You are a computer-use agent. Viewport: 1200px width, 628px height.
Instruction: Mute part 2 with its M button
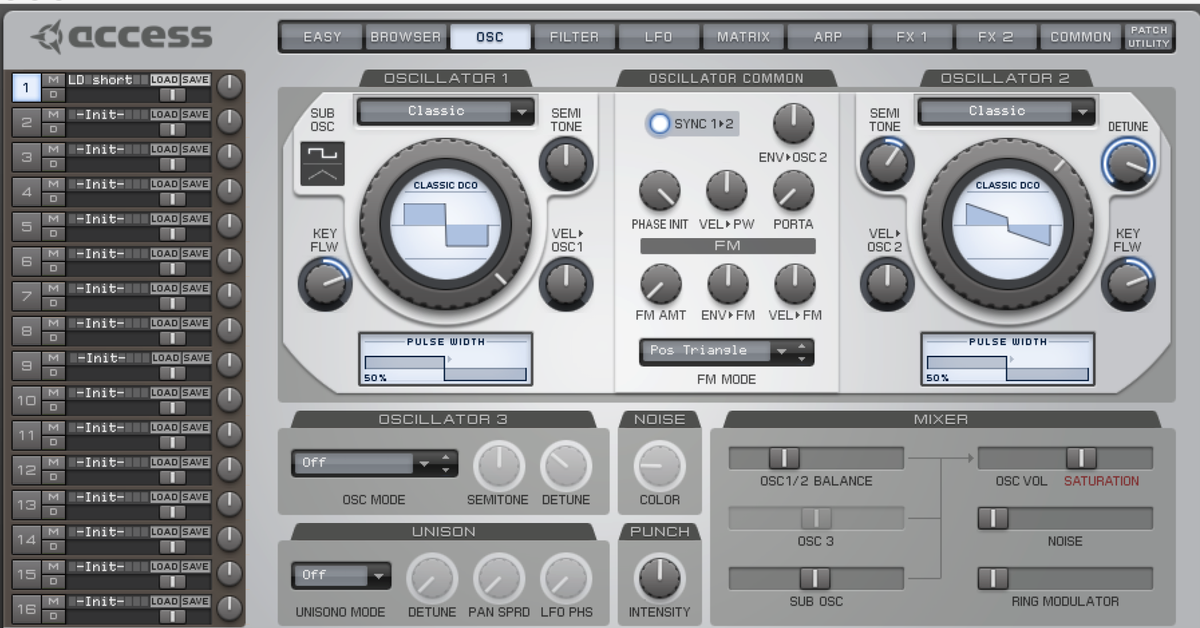(53, 114)
